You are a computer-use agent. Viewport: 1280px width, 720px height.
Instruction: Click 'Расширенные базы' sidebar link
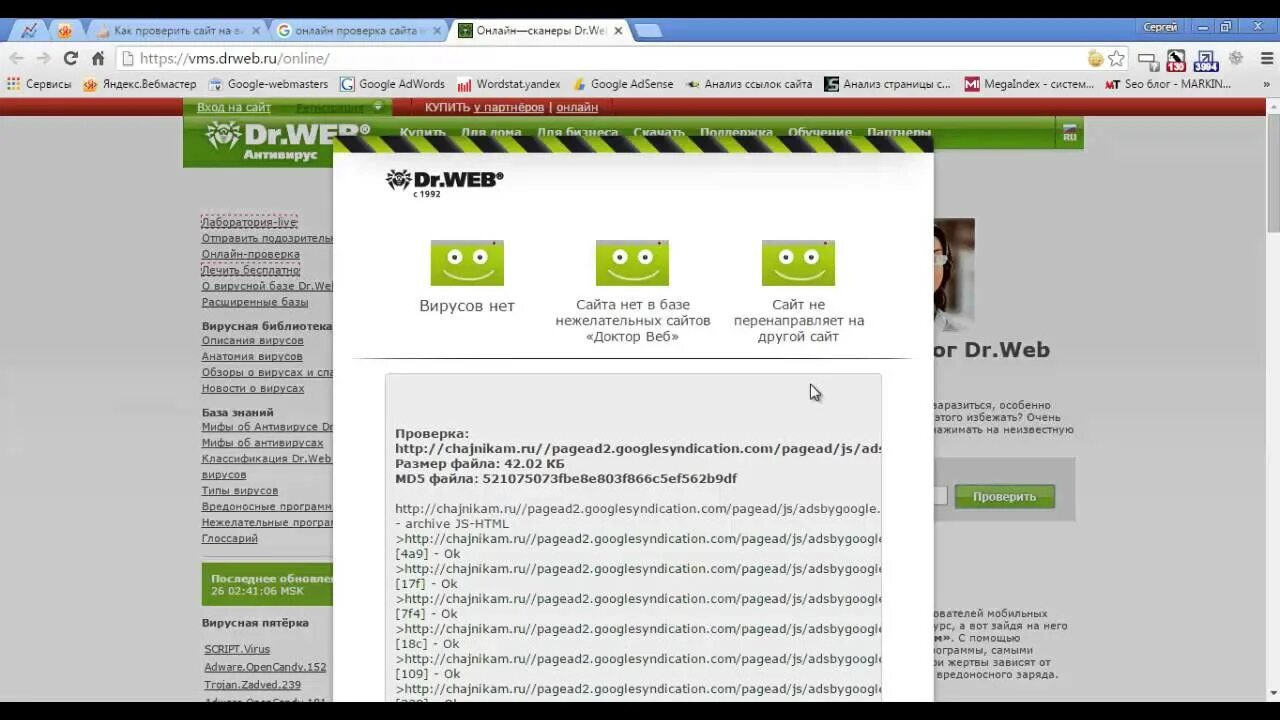(x=255, y=302)
